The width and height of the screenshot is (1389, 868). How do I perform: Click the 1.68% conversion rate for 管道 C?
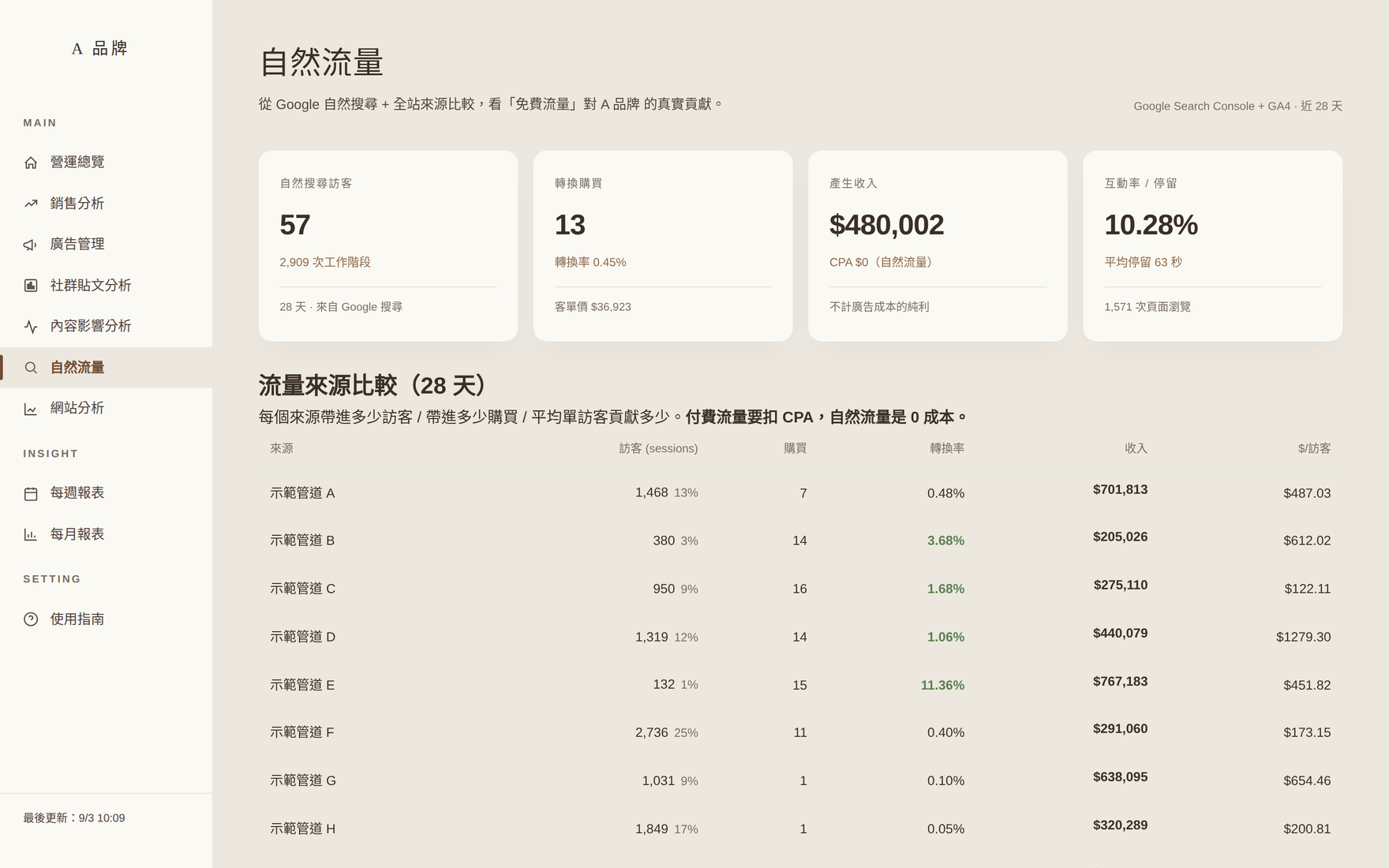point(945,589)
